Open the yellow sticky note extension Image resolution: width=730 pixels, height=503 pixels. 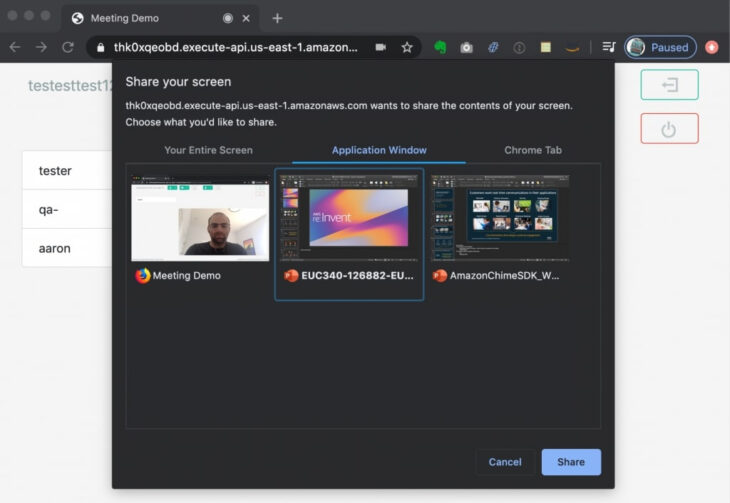point(546,47)
